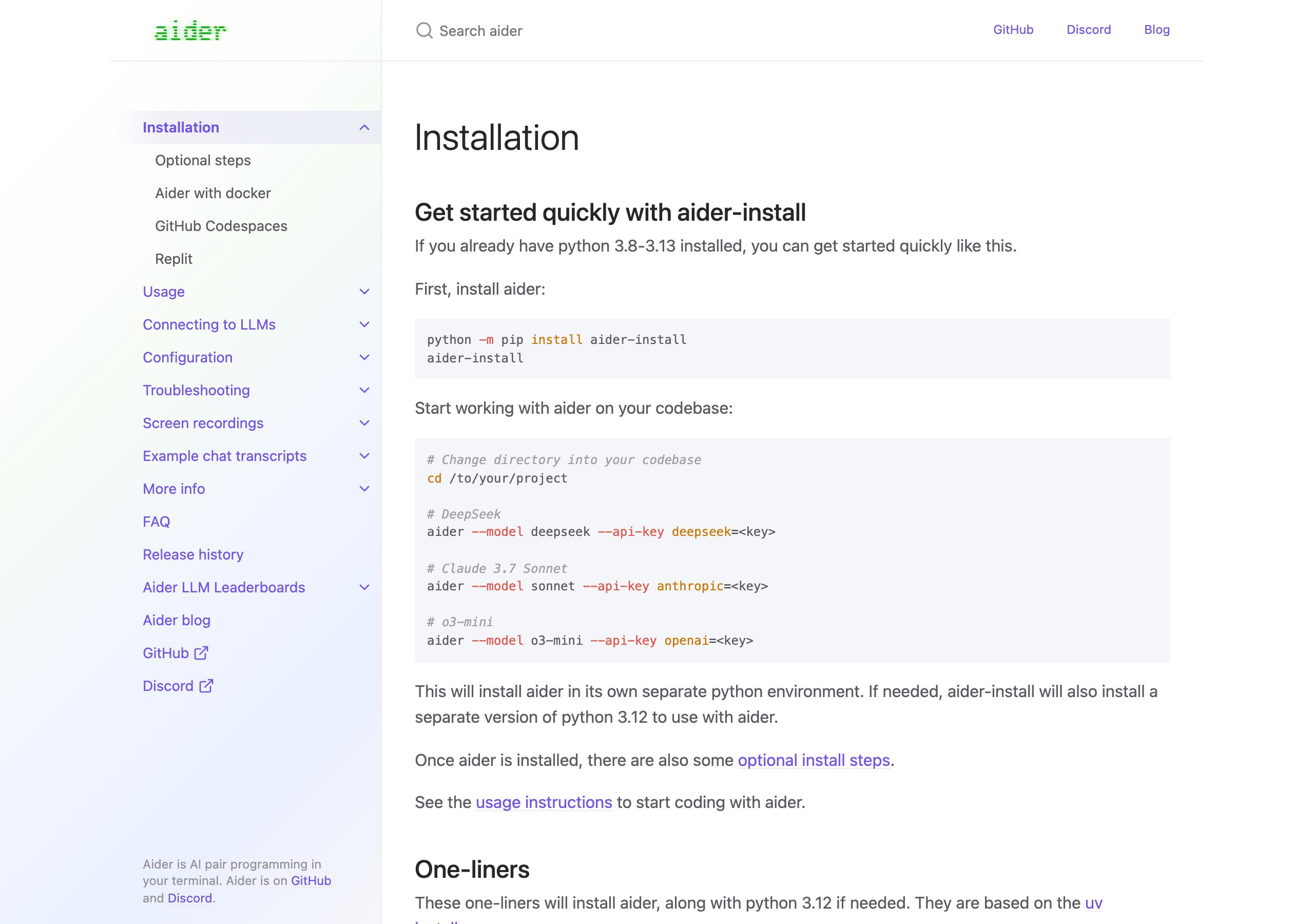Click the One-liners heading

[472, 869]
